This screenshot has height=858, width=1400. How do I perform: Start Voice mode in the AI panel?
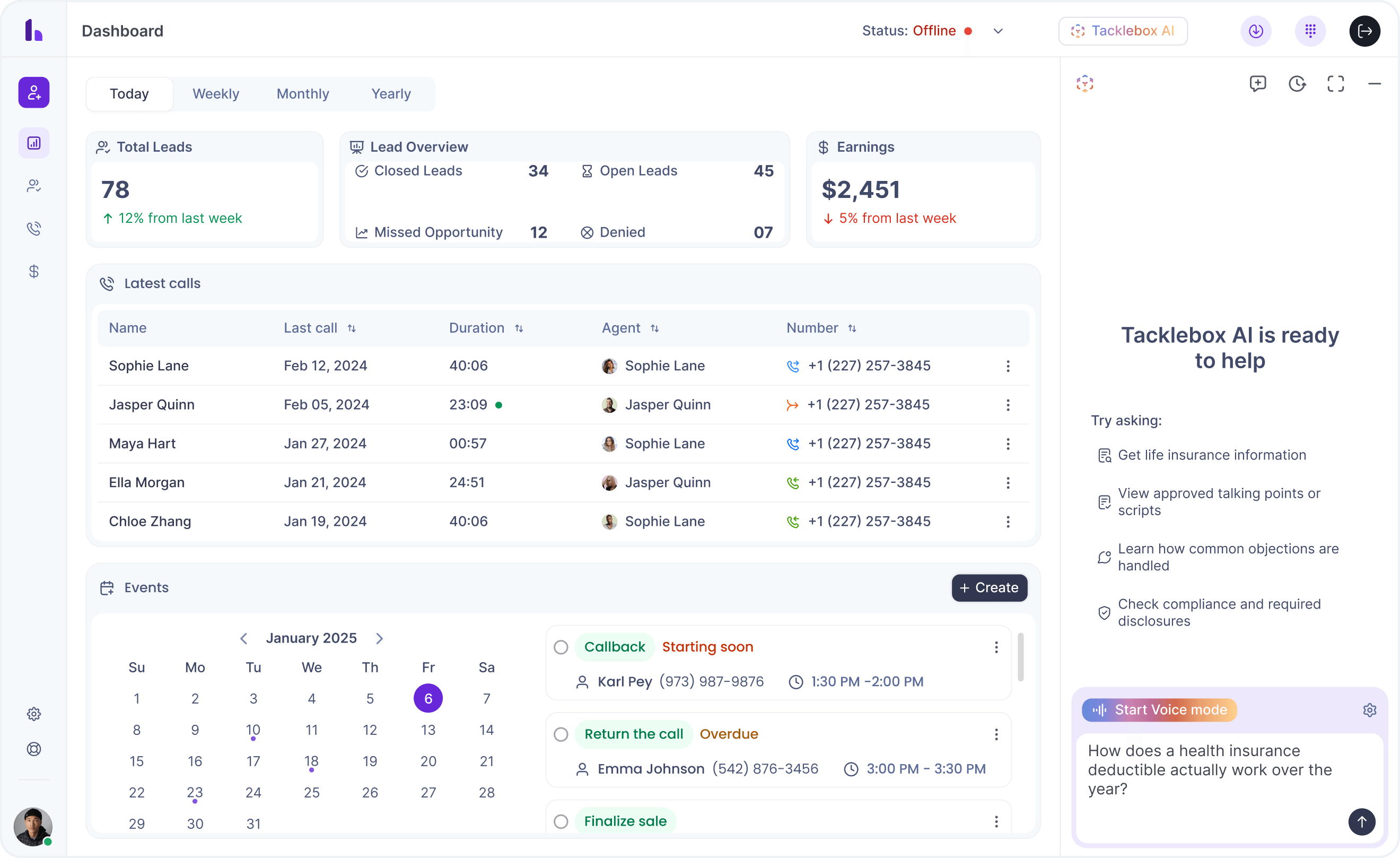point(1159,709)
